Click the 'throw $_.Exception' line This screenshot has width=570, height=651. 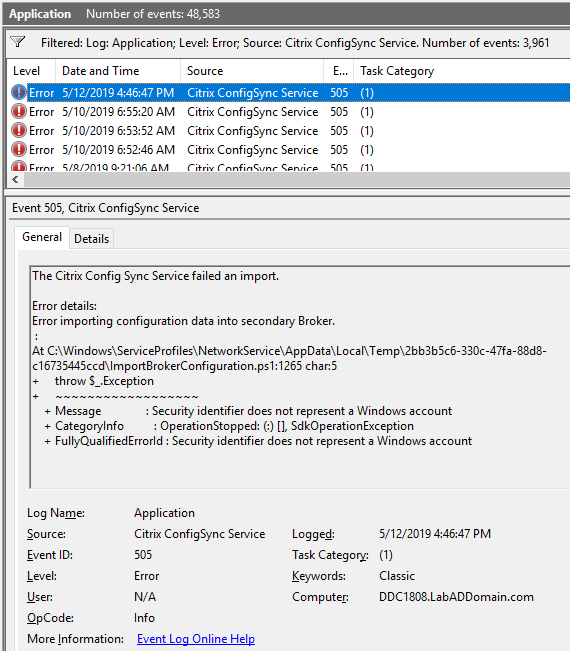pyautogui.click(x=104, y=381)
